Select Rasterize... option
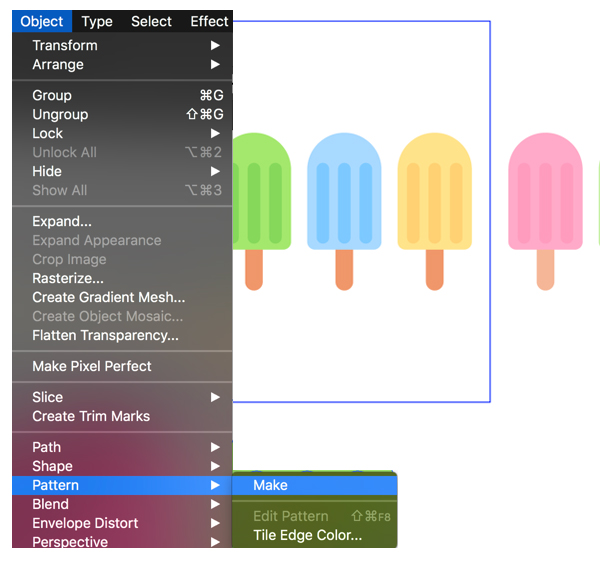The width and height of the screenshot is (600, 574). (x=68, y=278)
